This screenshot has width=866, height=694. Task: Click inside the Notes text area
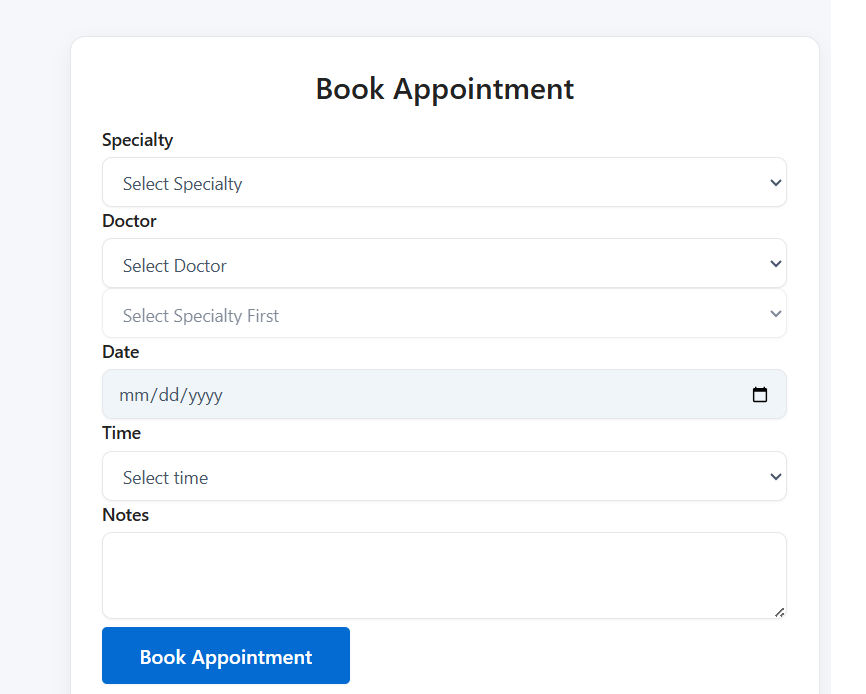click(x=444, y=575)
